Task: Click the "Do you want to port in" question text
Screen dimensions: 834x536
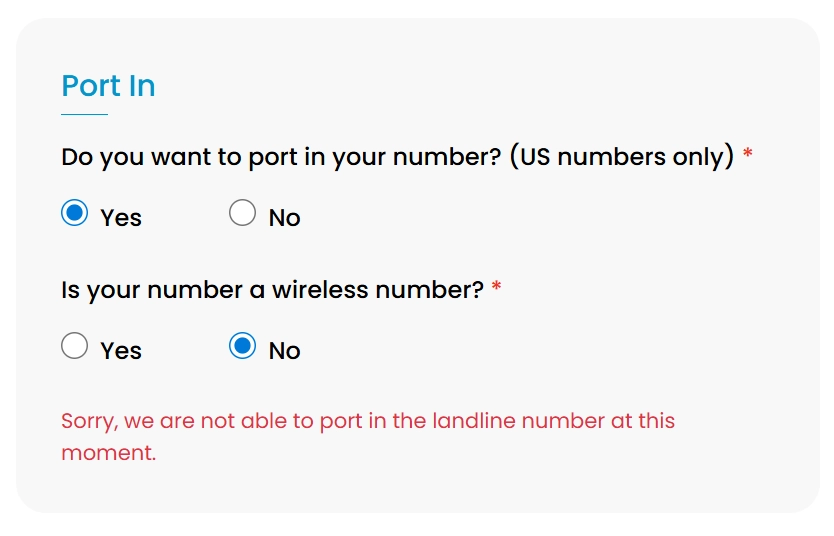Action: coord(280,157)
